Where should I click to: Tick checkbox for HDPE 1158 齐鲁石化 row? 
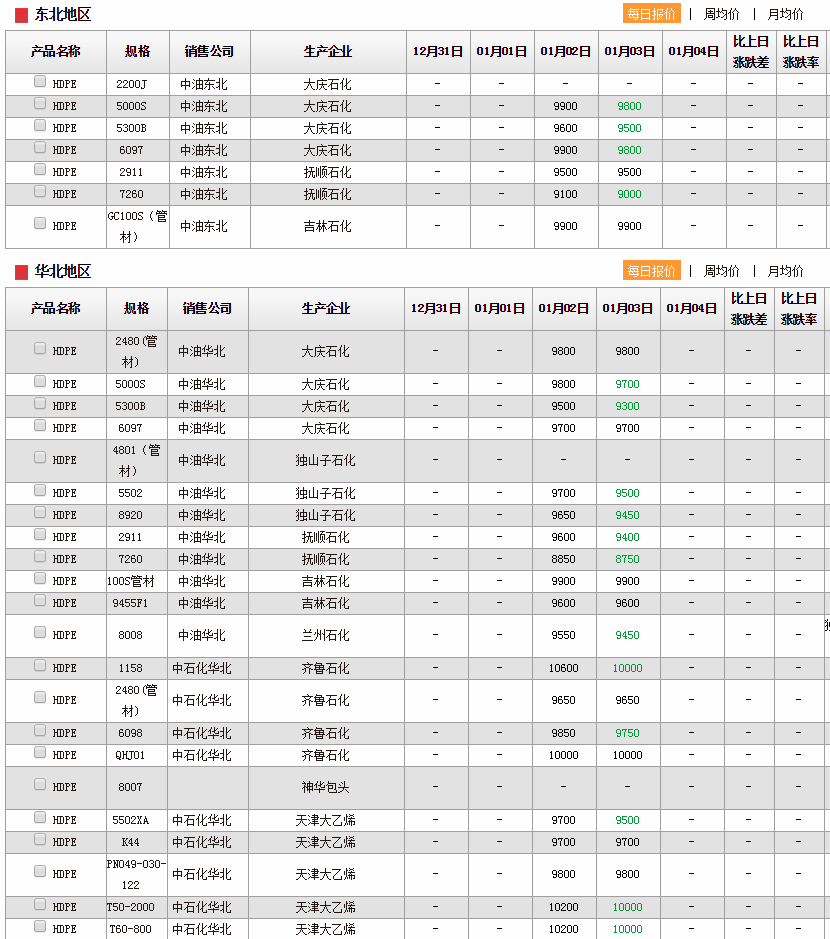[40, 665]
